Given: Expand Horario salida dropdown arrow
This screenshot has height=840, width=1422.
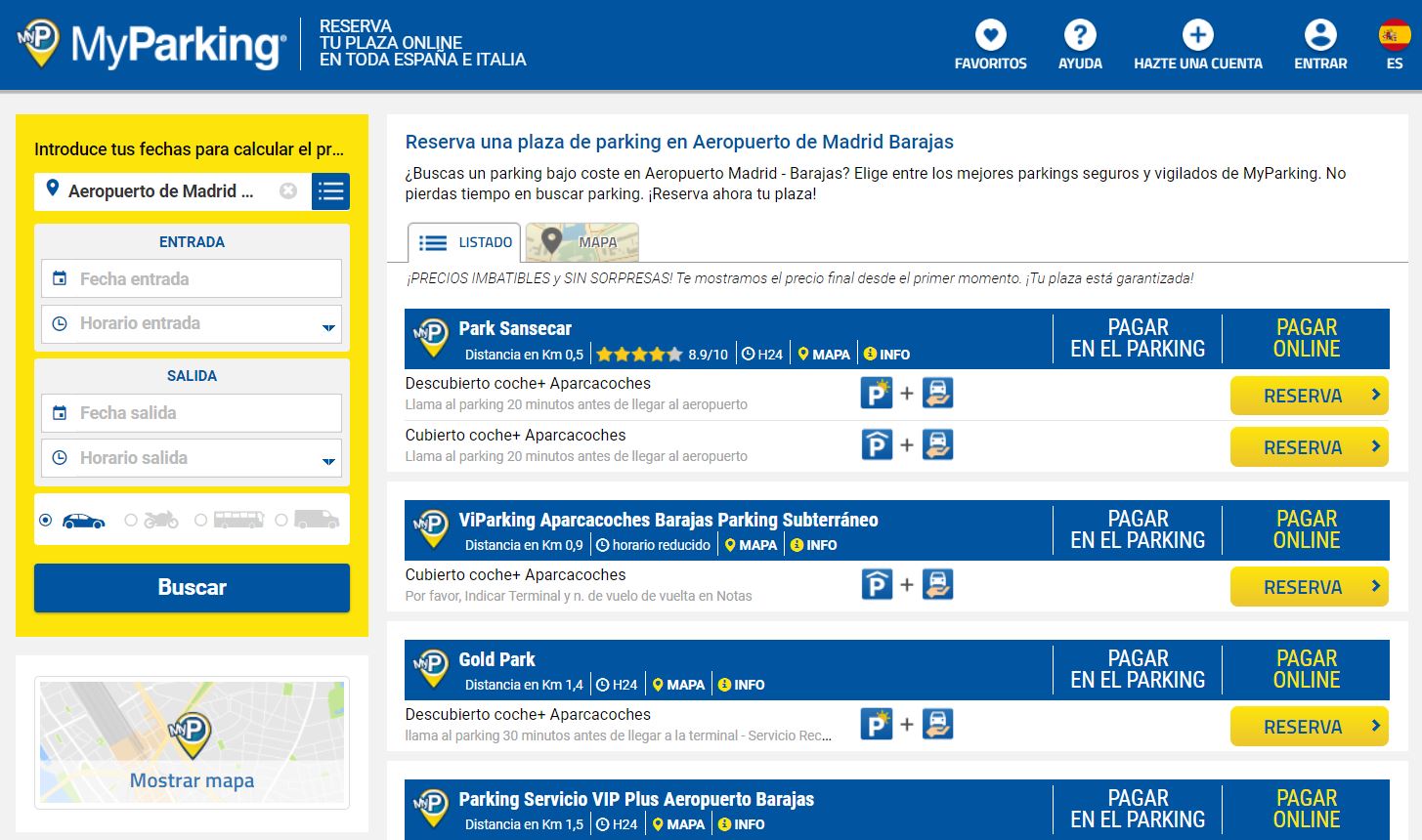Looking at the screenshot, I should tap(328, 462).
